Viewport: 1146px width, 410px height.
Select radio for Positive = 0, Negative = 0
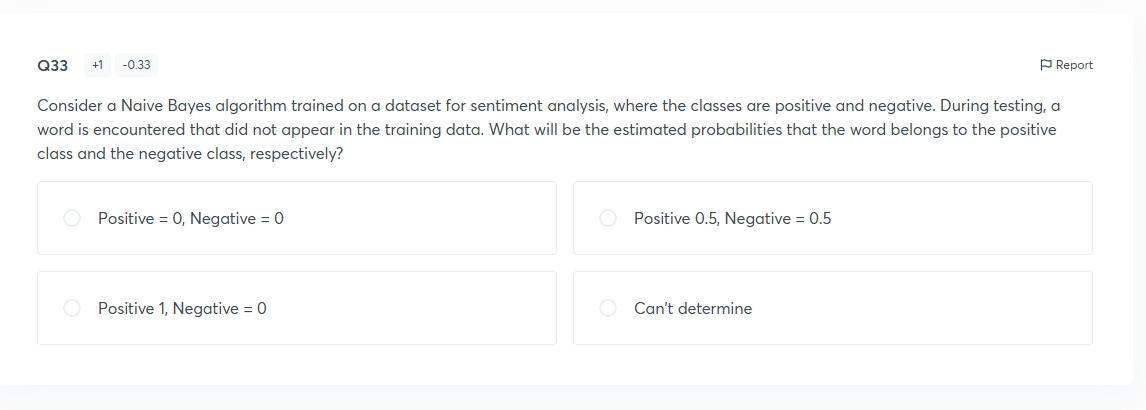[x=72, y=218]
